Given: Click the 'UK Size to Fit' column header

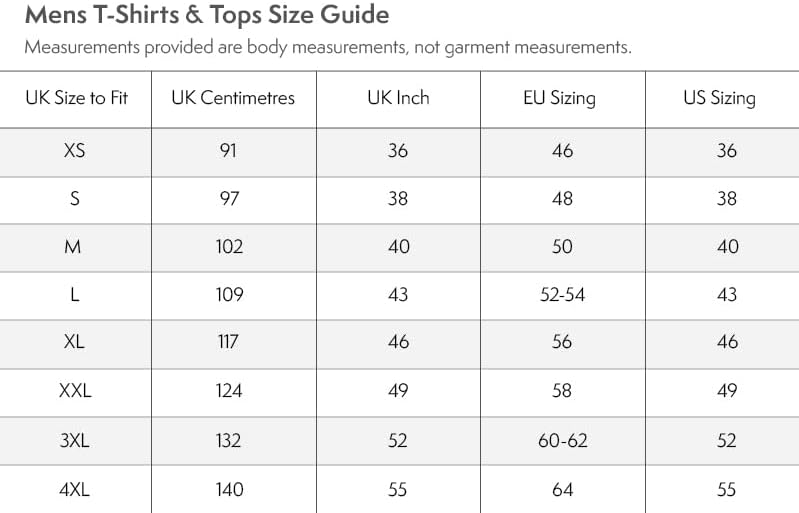Looking at the screenshot, I should [76, 98].
